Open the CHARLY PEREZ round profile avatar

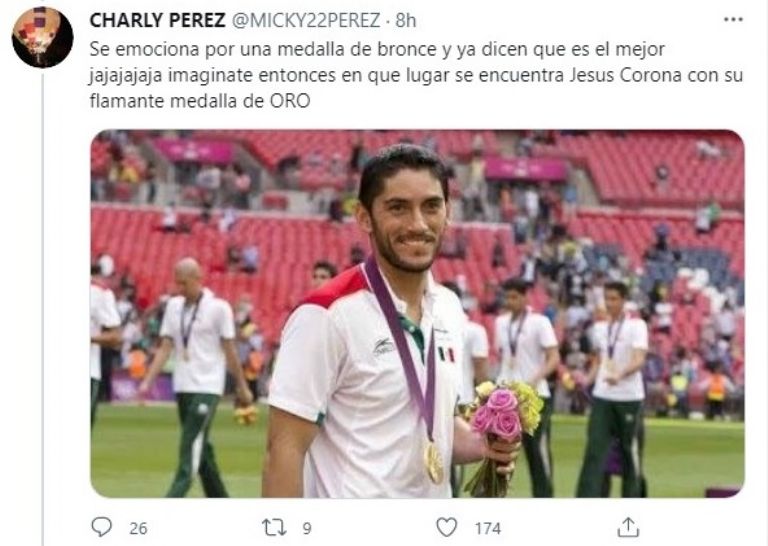click(43, 37)
